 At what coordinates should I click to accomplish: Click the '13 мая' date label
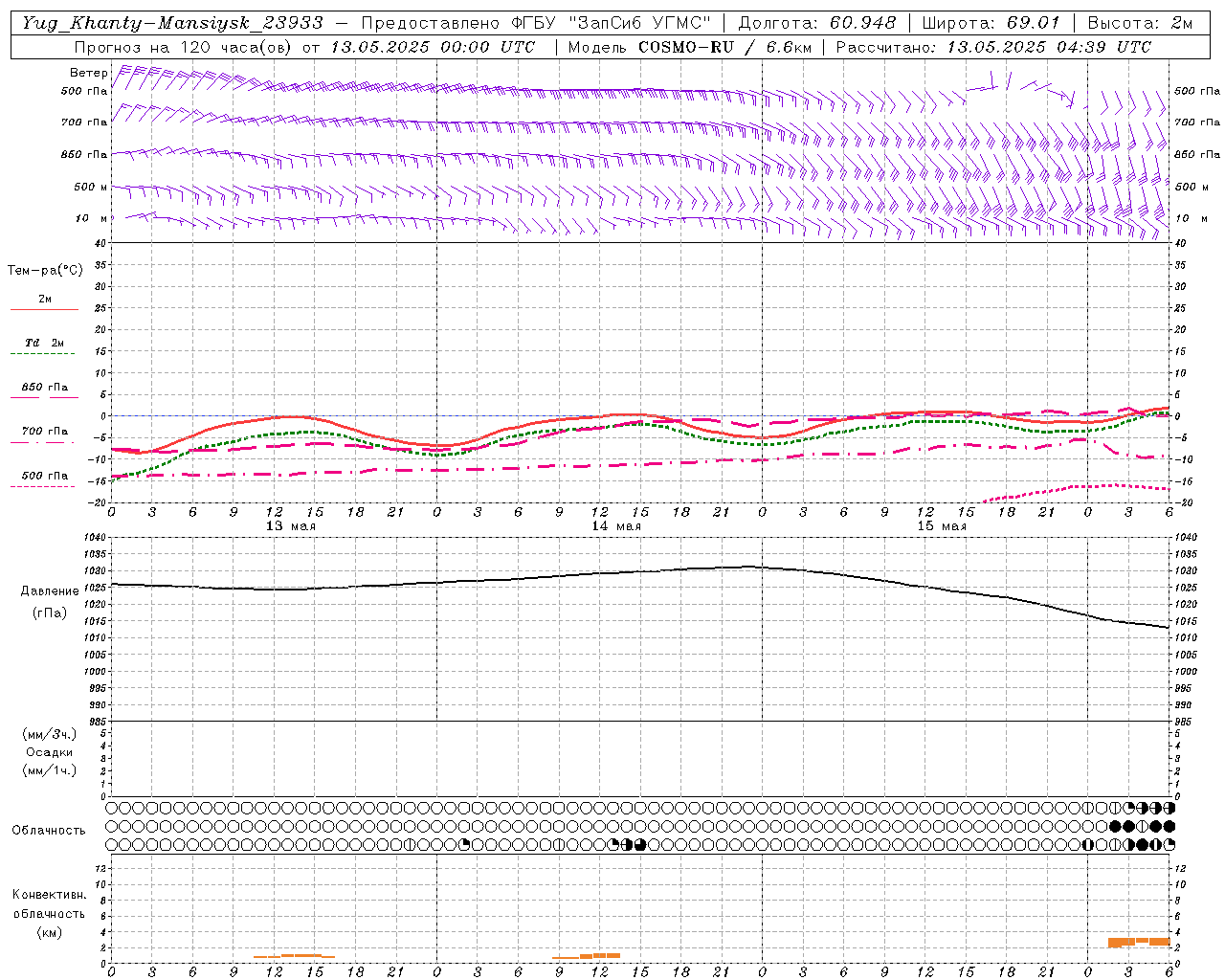pyautogui.click(x=290, y=525)
